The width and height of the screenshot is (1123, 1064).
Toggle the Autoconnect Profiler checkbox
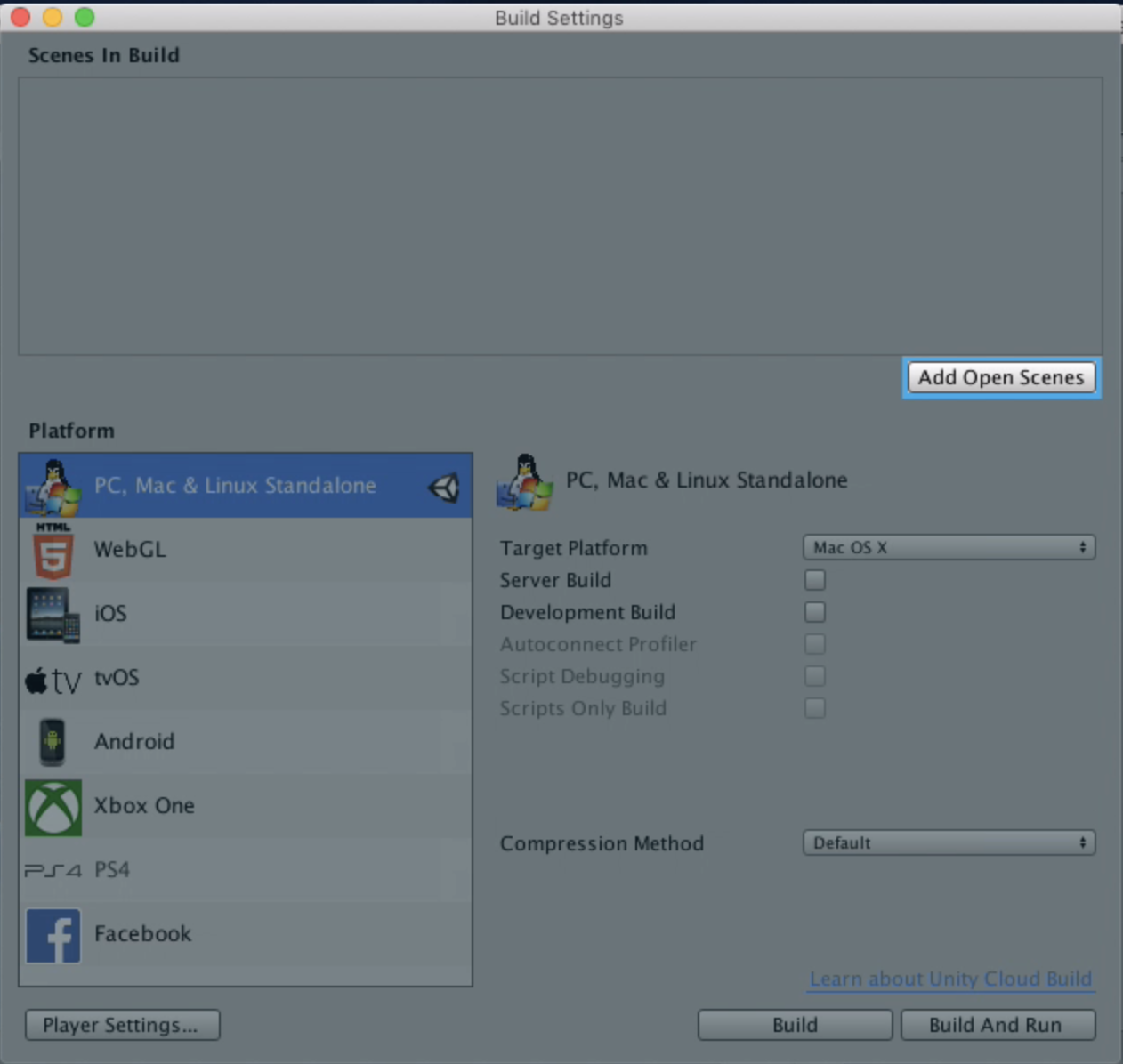[815, 644]
